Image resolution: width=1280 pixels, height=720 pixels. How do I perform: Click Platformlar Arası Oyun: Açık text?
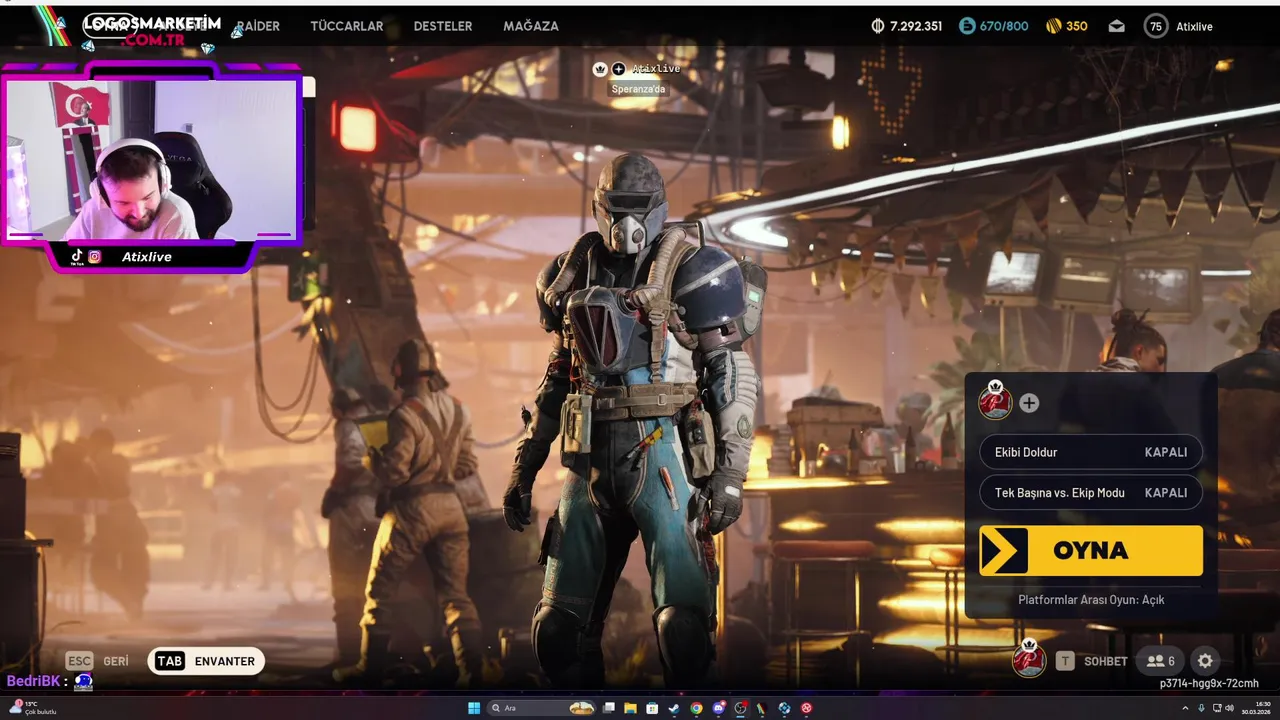[1091, 600]
